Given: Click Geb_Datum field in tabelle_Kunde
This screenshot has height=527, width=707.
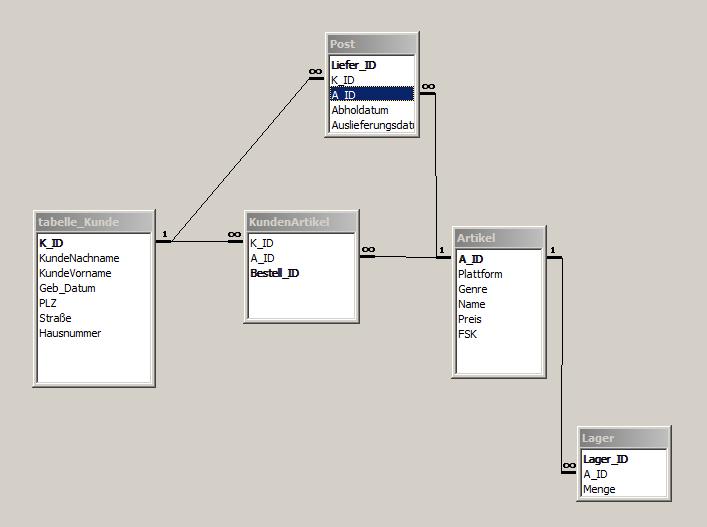Looking at the screenshot, I should (94, 288).
